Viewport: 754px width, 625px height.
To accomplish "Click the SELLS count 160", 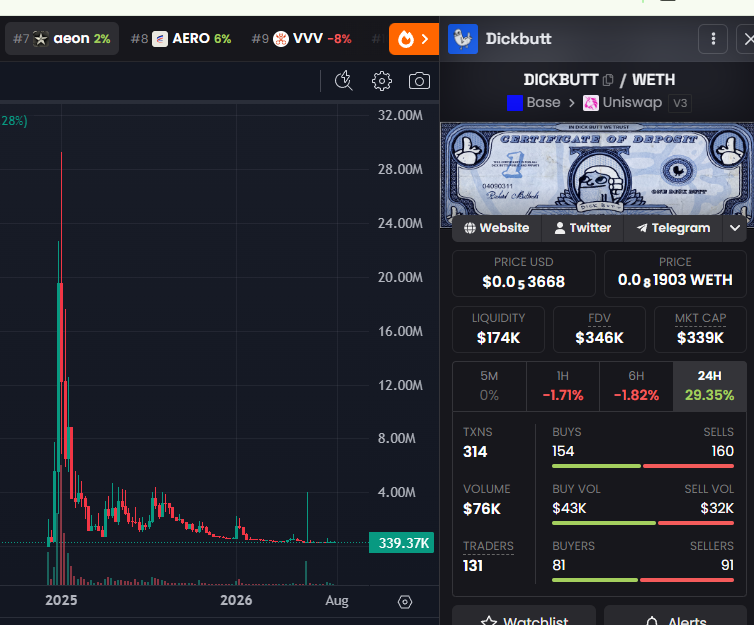I will 723,451.
